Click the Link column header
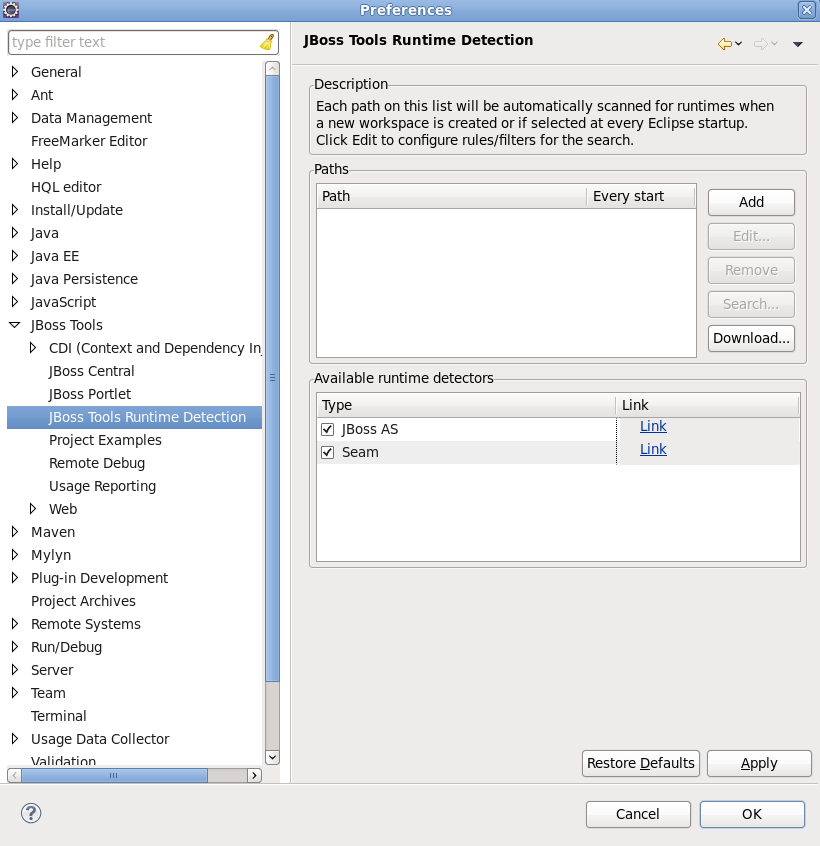Viewport: 820px width, 846px height. click(x=707, y=405)
